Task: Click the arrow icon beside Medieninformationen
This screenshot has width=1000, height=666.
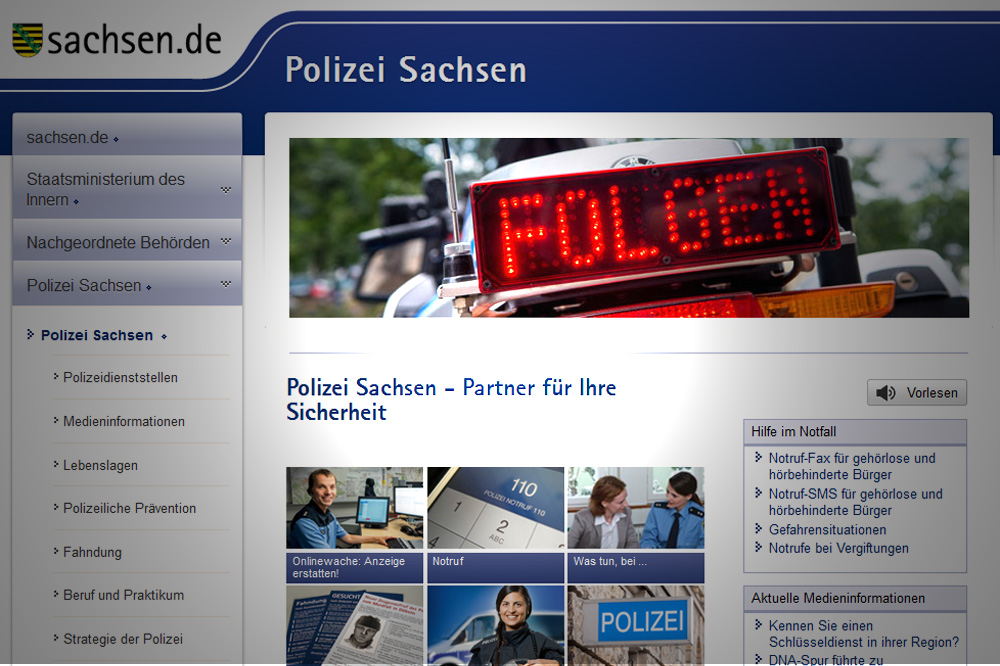Action: pyautogui.click(x=56, y=421)
